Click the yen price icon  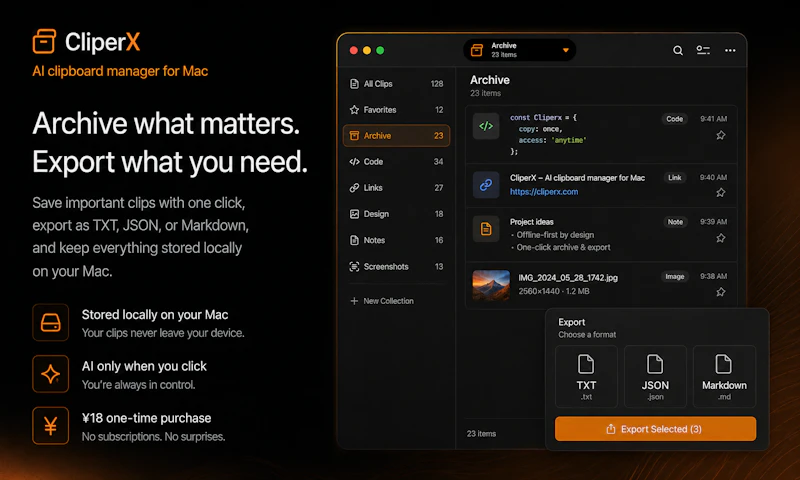point(51,425)
